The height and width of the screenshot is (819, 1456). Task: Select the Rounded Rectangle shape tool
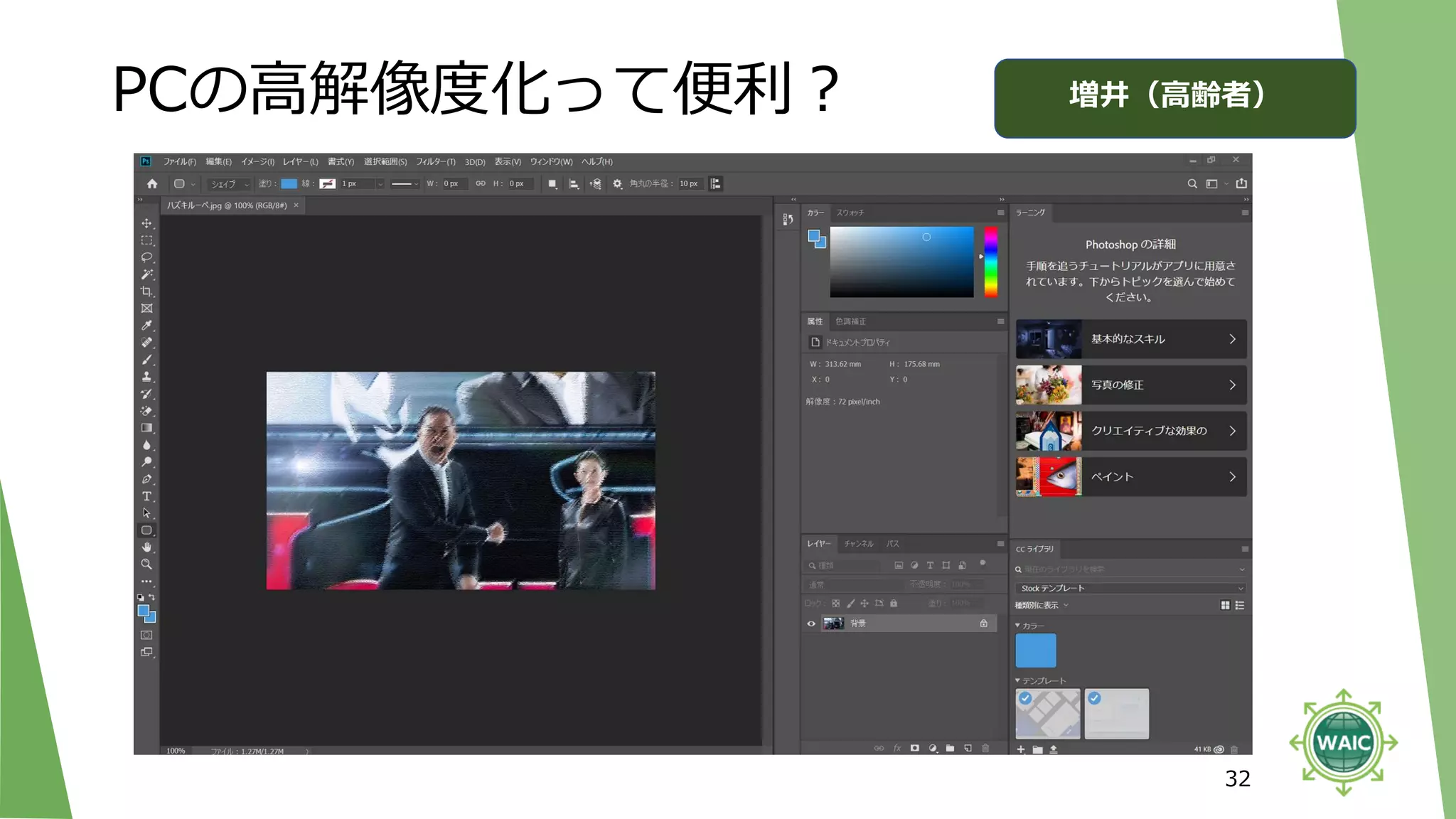tap(146, 530)
